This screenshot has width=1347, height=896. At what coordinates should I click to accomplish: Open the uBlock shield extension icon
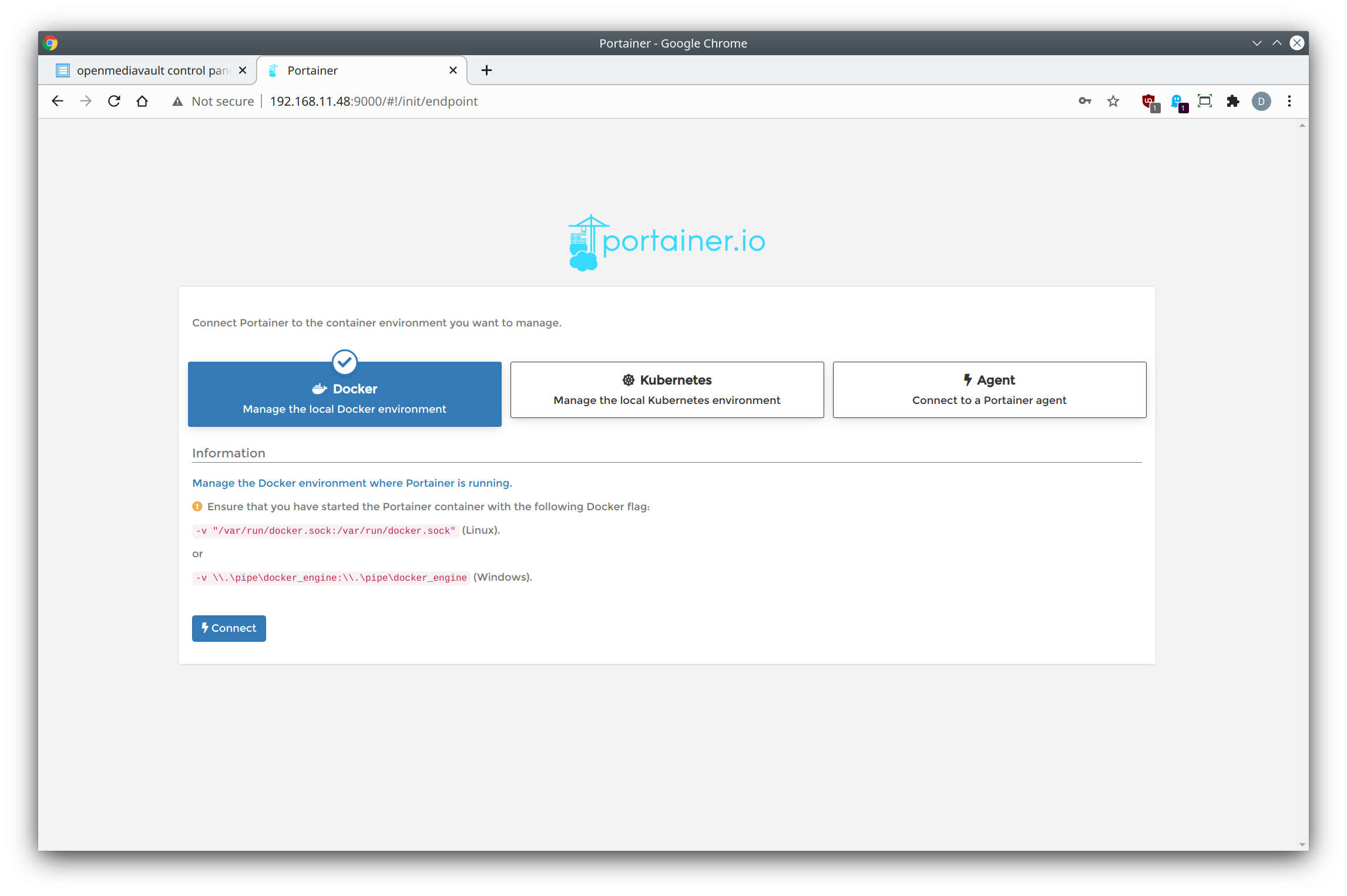pyautogui.click(x=1148, y=102)
